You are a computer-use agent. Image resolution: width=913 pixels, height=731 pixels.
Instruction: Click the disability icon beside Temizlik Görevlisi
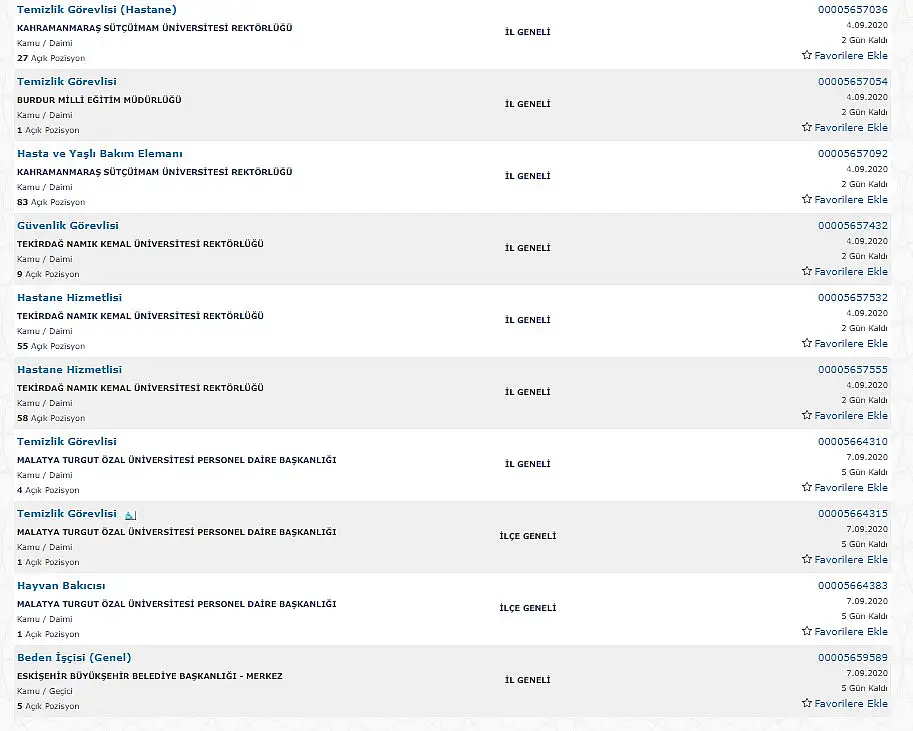[130, 515]
